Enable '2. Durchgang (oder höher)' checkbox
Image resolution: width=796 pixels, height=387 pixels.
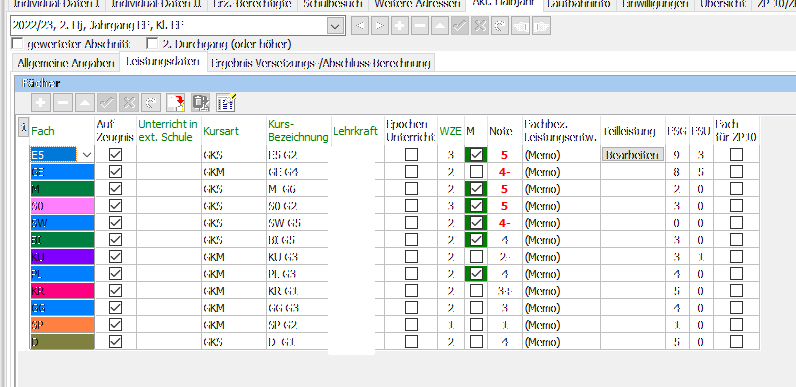click(x=152, y=44)
